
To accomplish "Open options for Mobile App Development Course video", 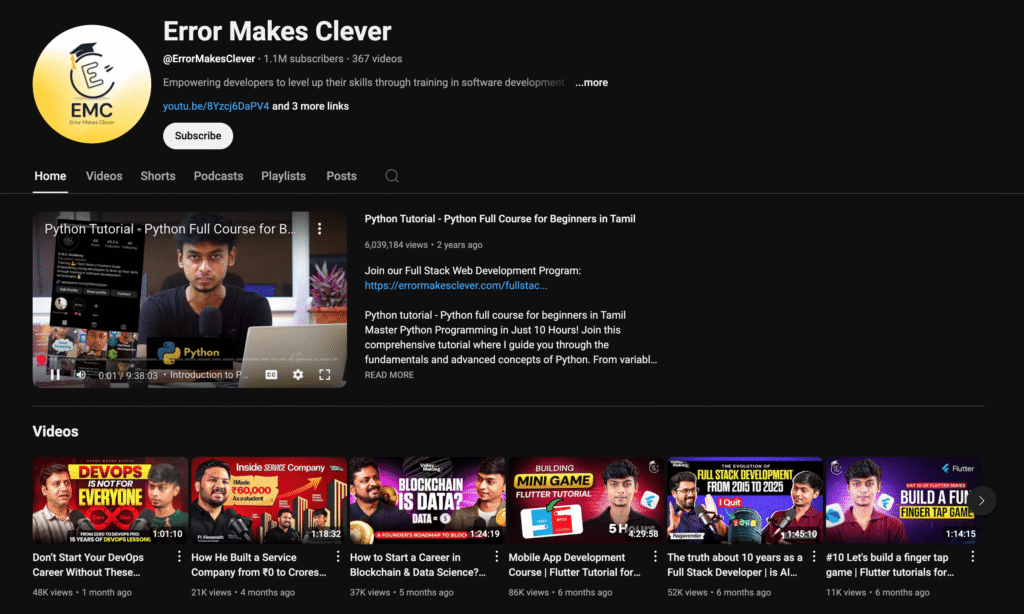I will (655, 557).
